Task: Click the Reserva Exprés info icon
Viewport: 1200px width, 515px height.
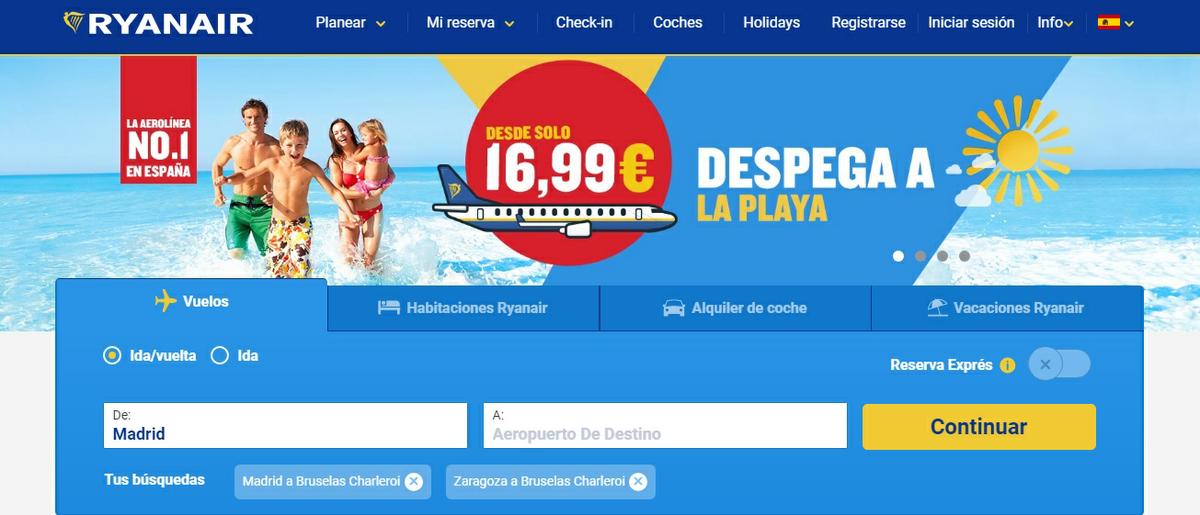Action: point(1007,365)
